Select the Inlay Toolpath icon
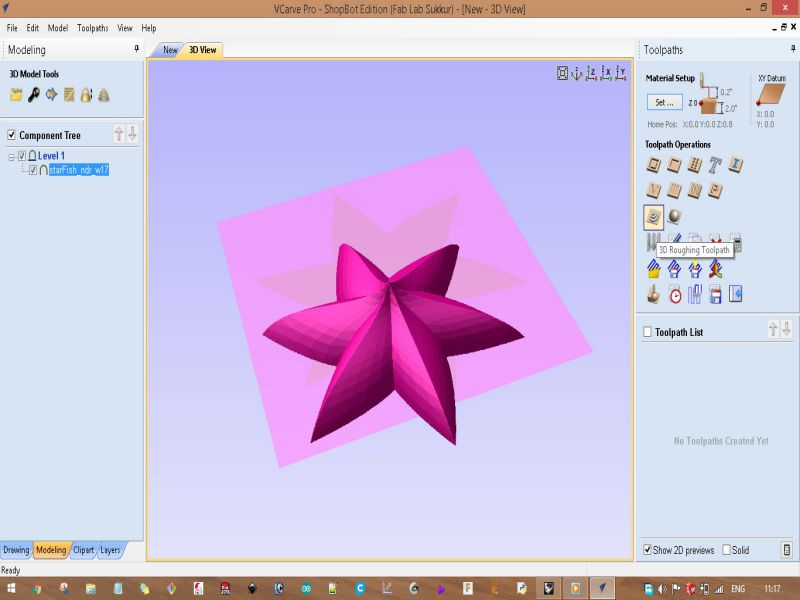 (735, 164)
